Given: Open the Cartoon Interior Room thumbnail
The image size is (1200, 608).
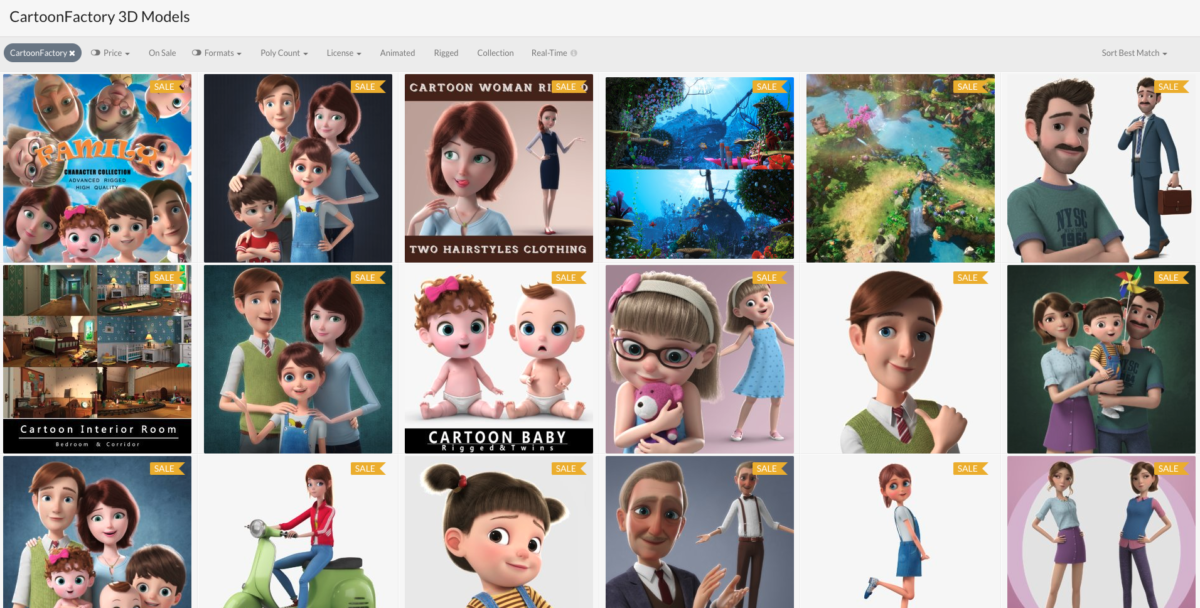Looking at the screenshot, I should coord(97,359).
